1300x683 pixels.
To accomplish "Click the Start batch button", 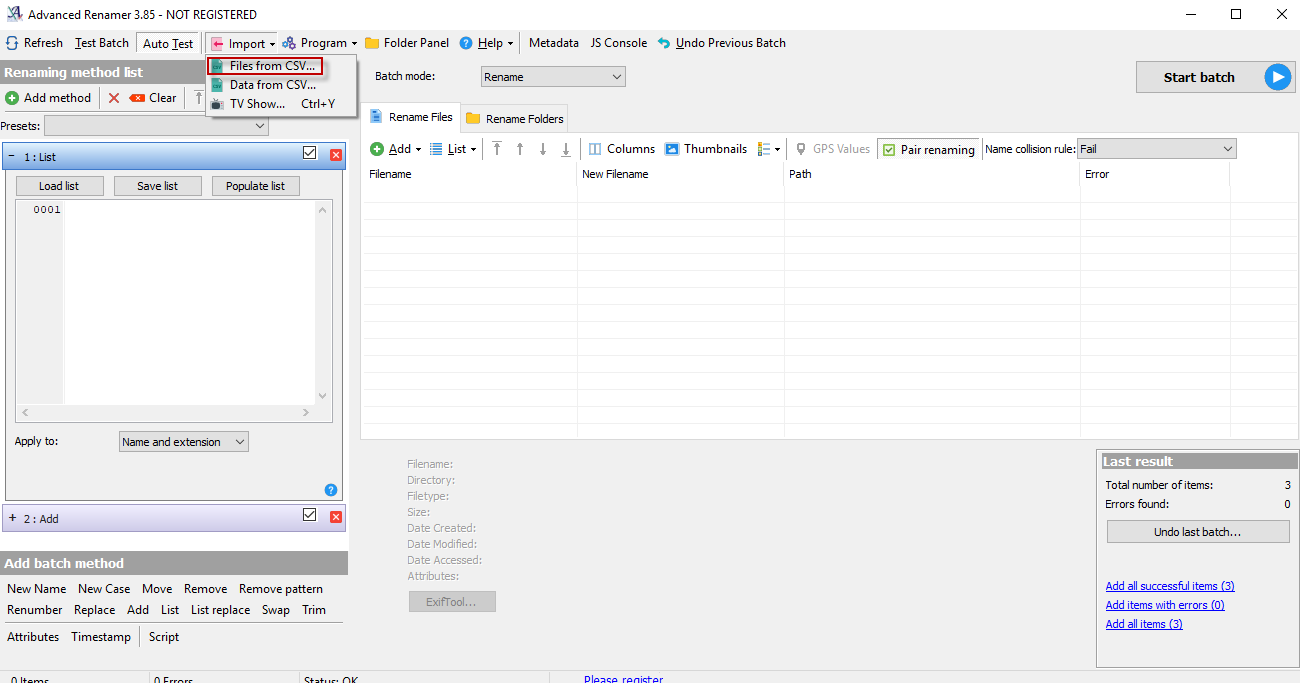I will [x=1216, y=77].
